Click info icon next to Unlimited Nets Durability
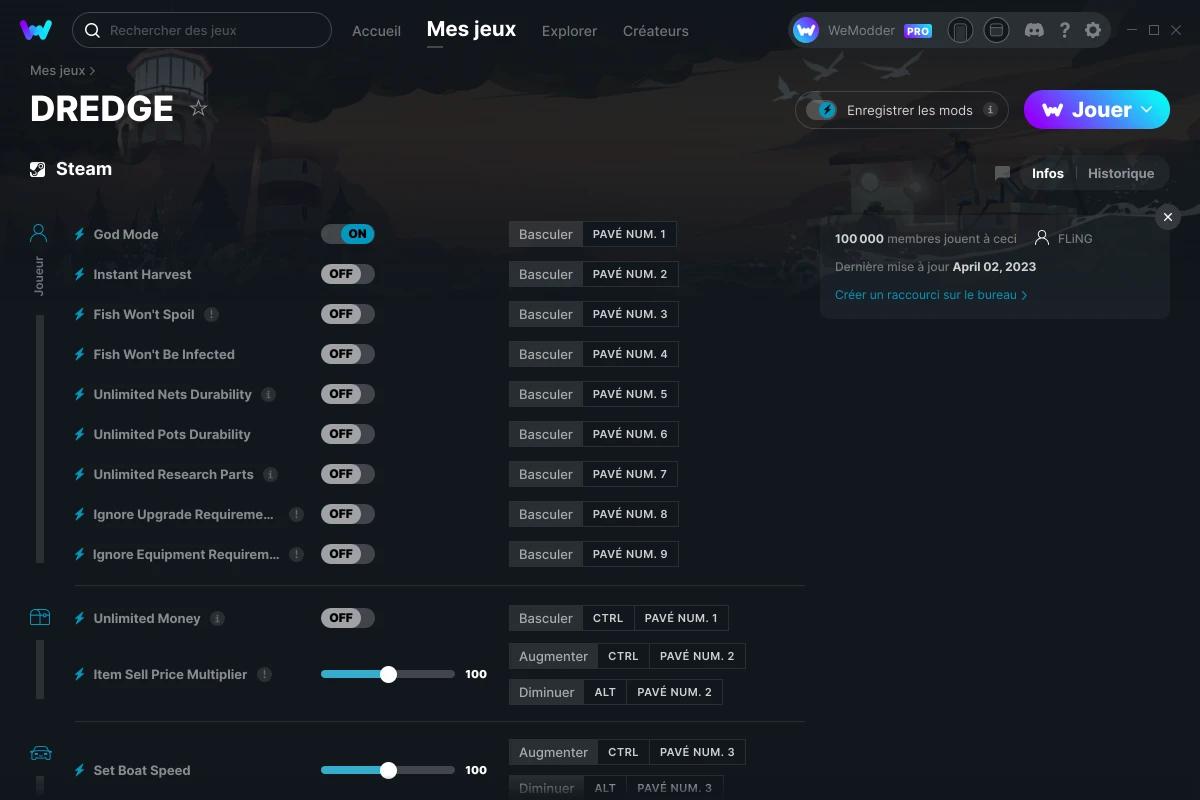 (268, 394)
